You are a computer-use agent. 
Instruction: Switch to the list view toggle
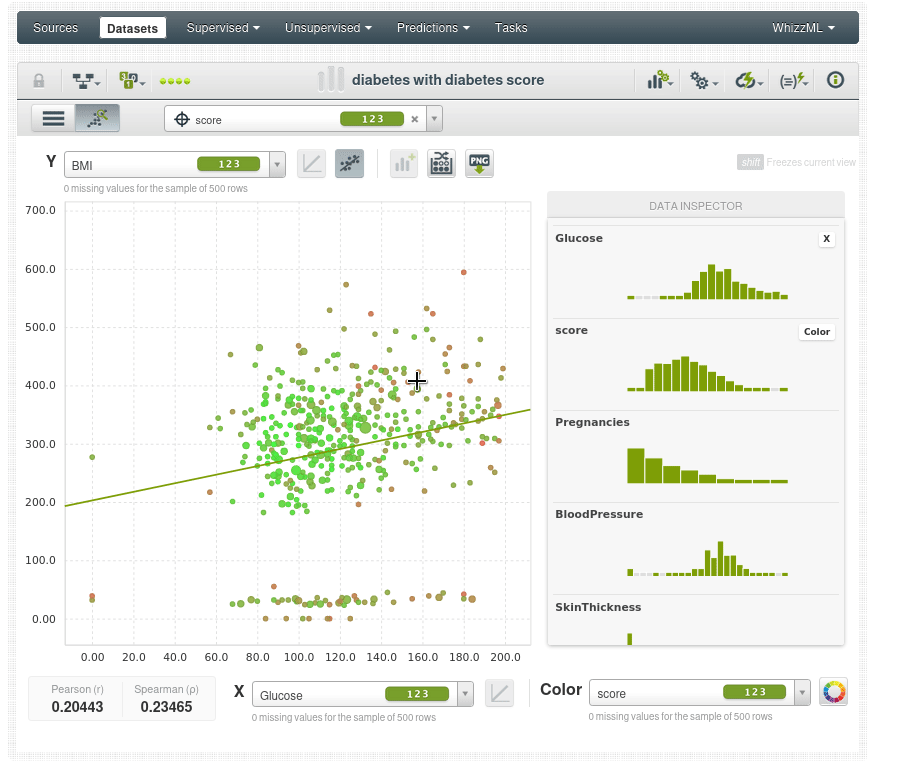click(53, 118)
